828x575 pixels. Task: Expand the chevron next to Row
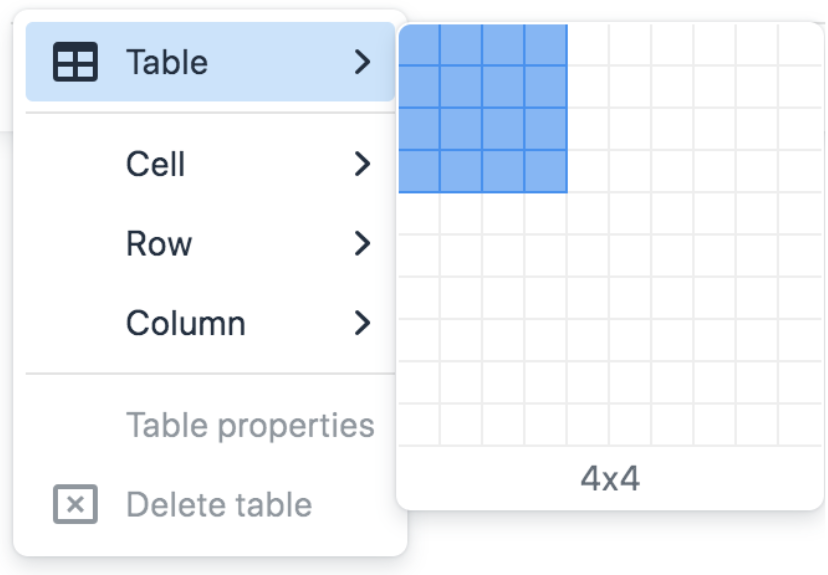[362, 244]
